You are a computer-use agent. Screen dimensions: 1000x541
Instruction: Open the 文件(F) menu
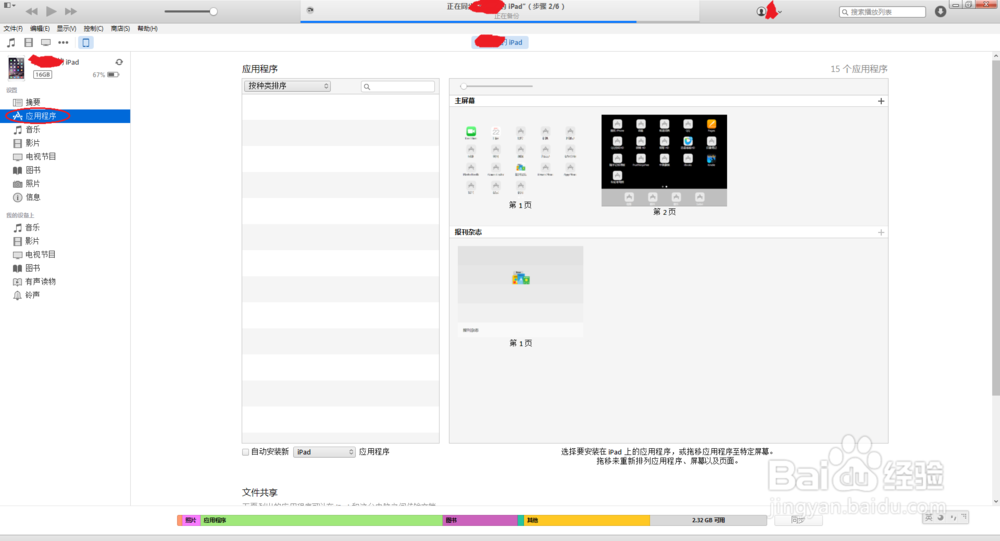(13, 29)
